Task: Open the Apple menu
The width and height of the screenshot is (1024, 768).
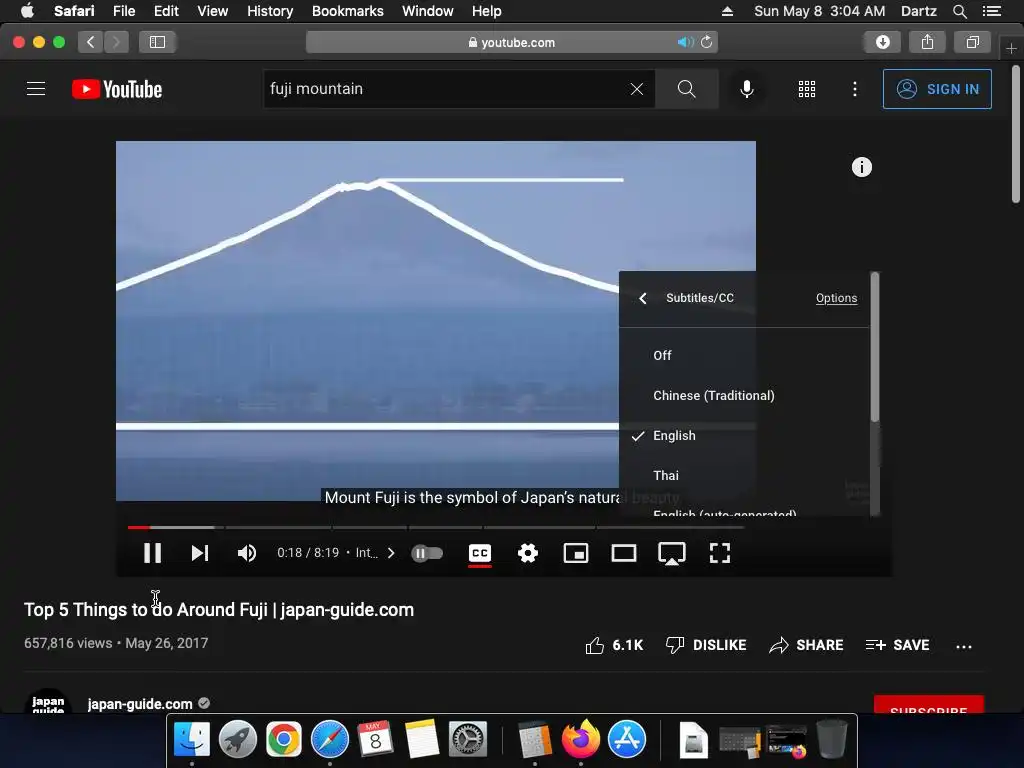Action: [x=27, y=11]
